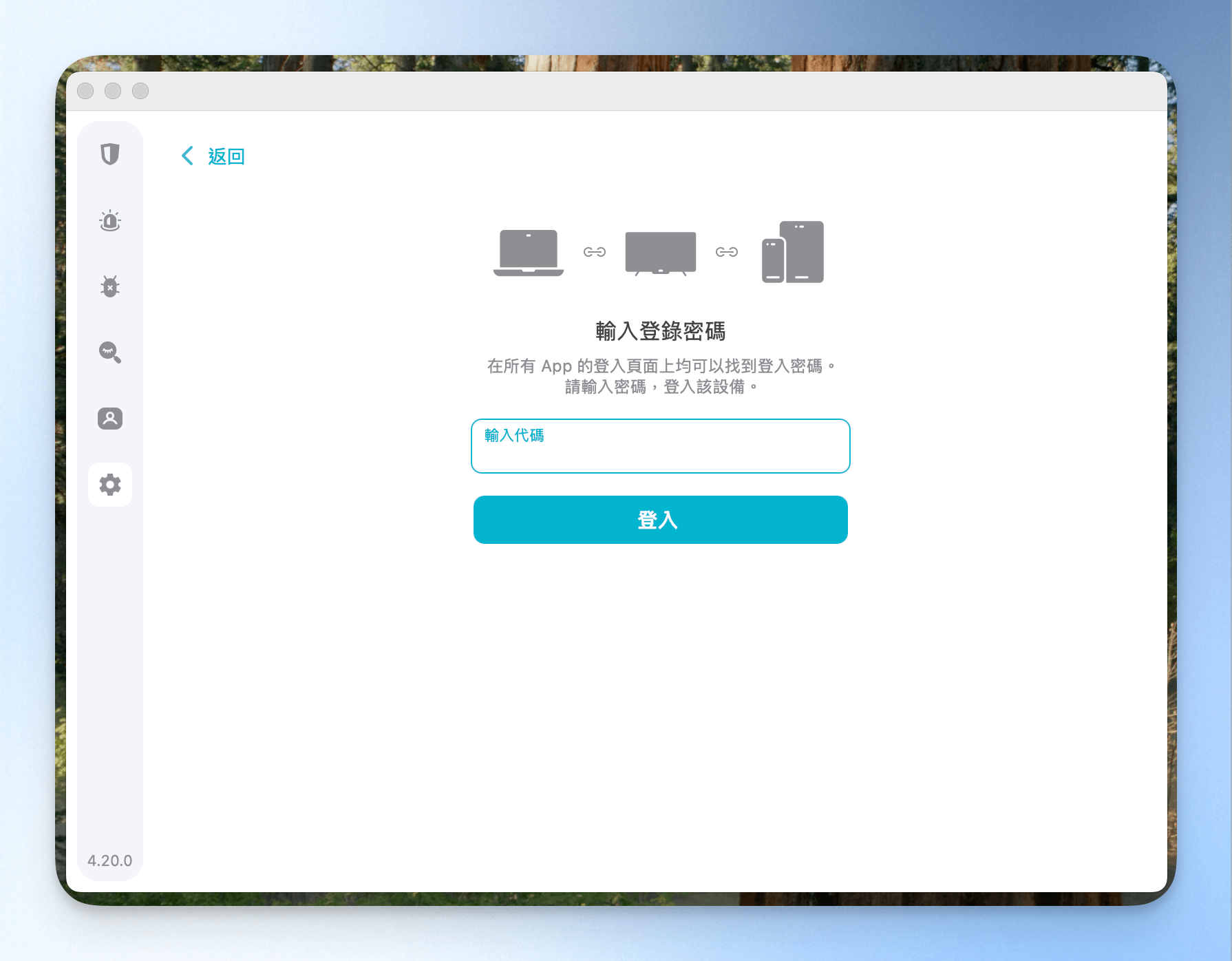Open the user account sidebar icon
1232x961 pixels.
tap(110, 419)
